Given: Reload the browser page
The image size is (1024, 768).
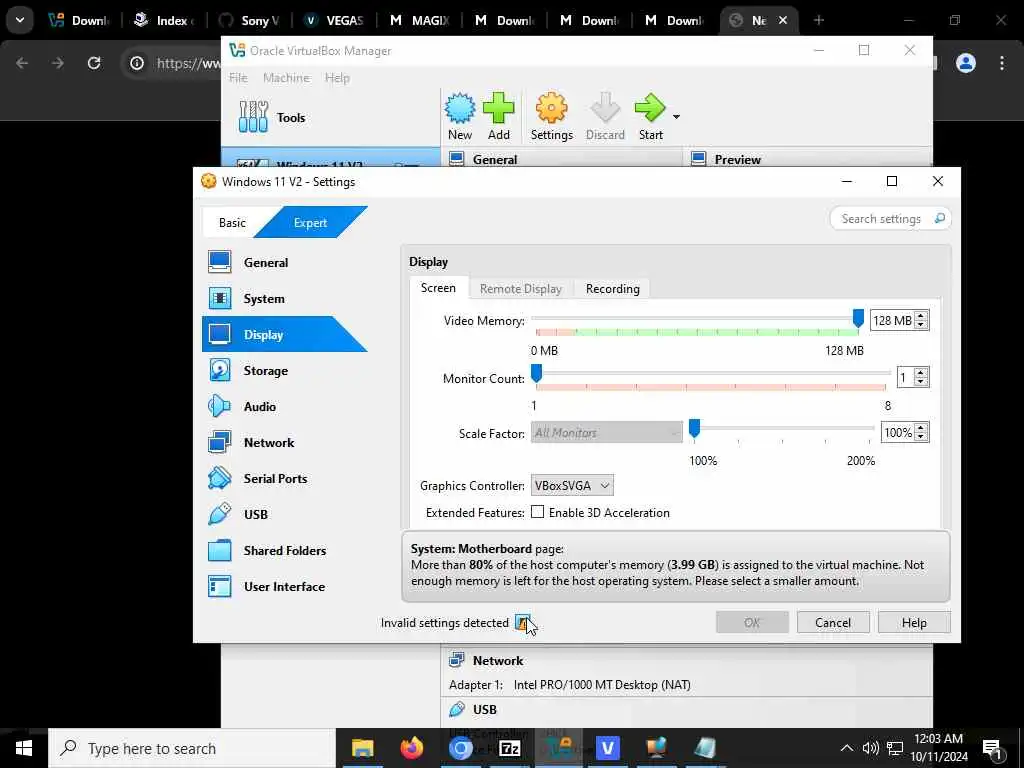Looking at the screenshot, I should coord(94,63).
